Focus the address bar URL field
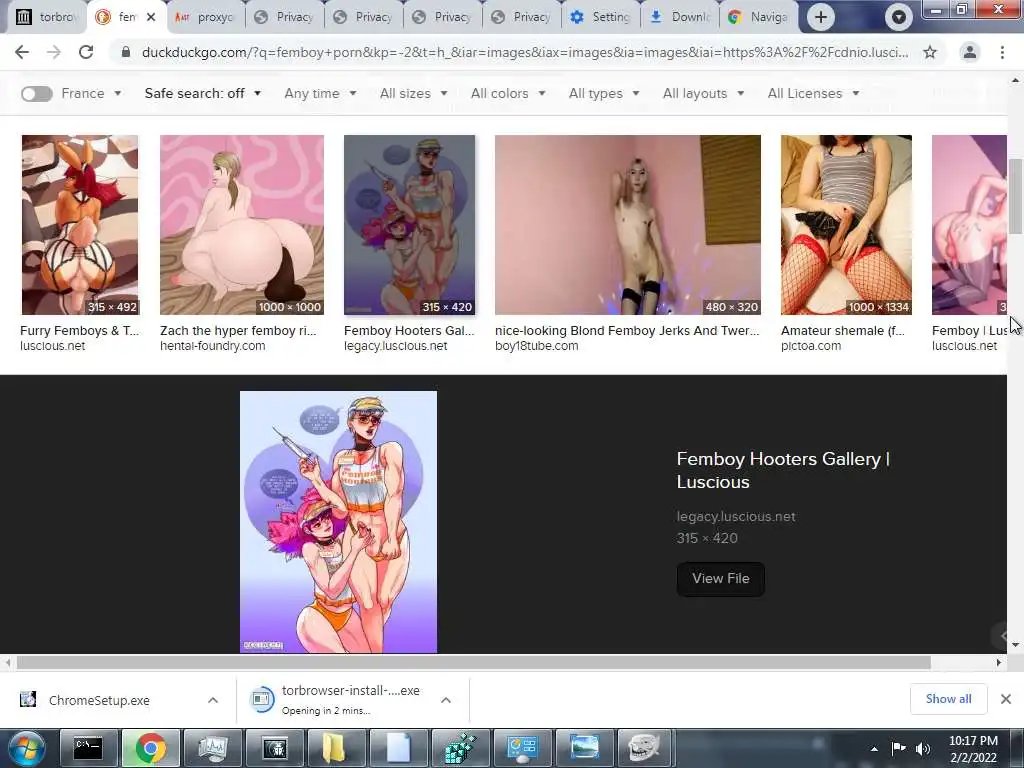Viewport: 1024px width, 768px height. [524, 52]
